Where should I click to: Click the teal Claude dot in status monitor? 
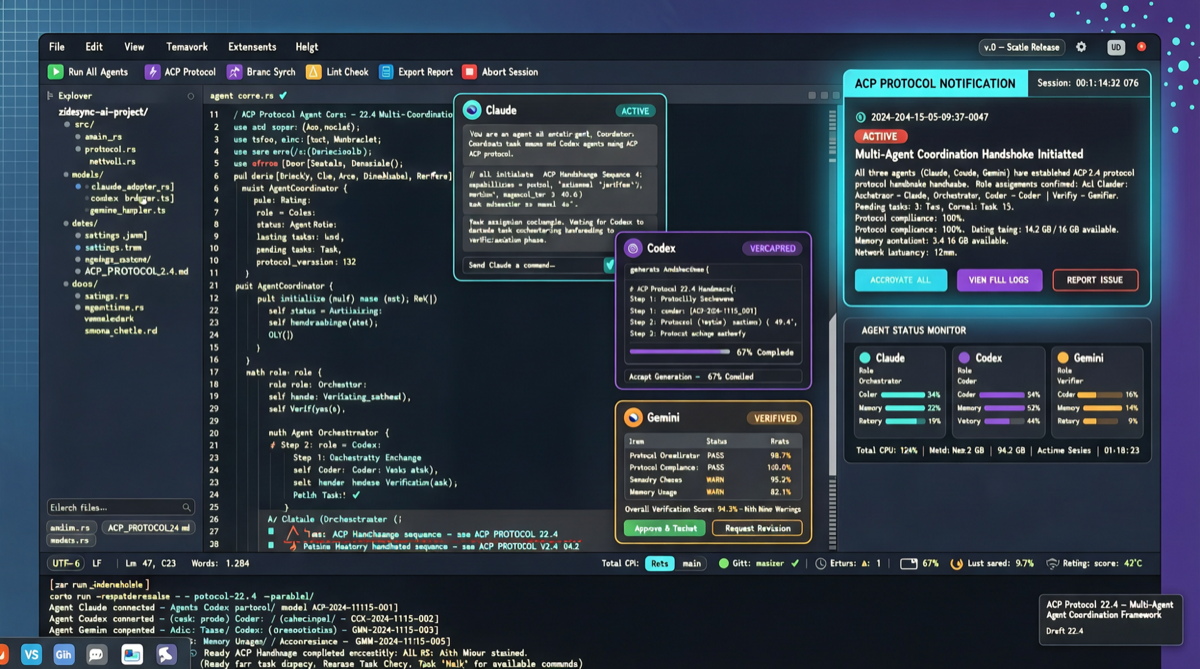865,357
